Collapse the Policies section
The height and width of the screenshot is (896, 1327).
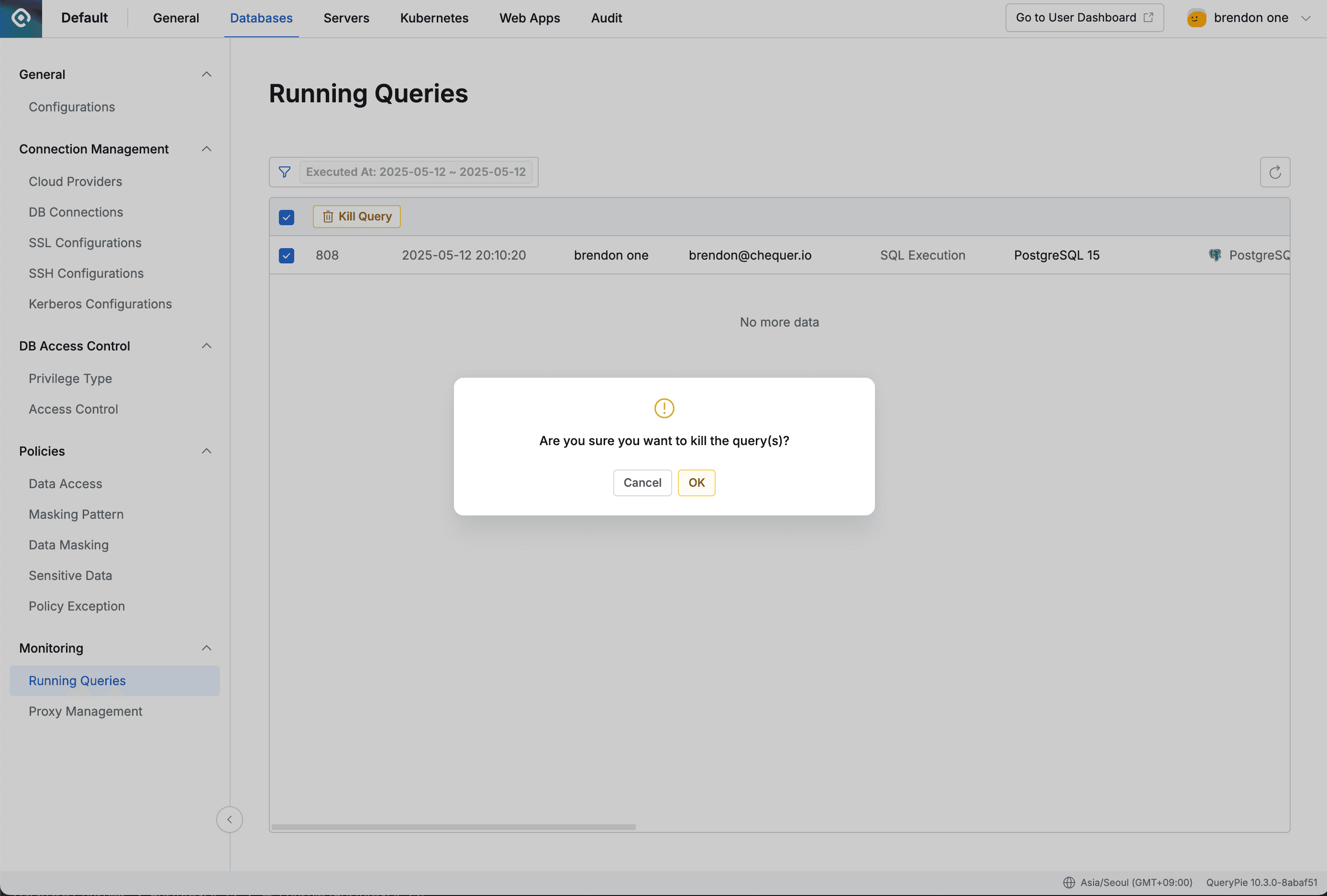[x=207, y=451]
